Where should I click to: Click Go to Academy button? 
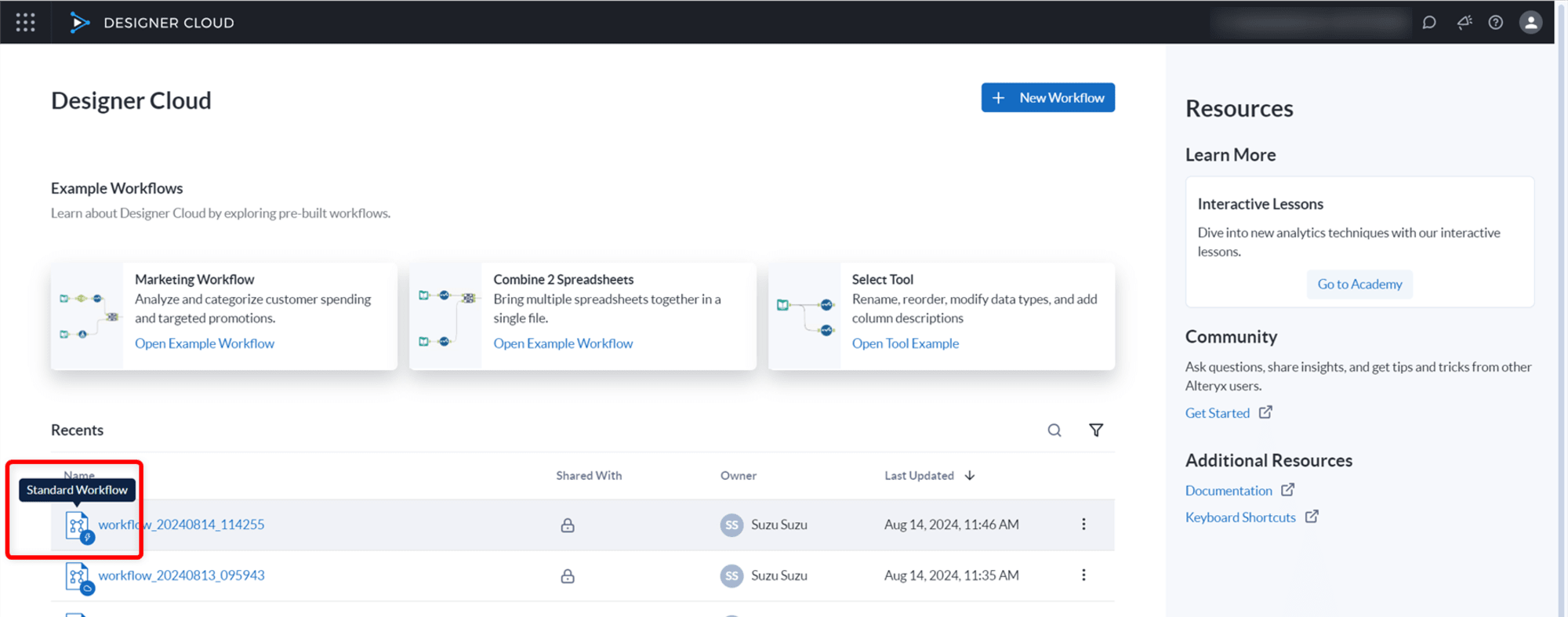1359,284
